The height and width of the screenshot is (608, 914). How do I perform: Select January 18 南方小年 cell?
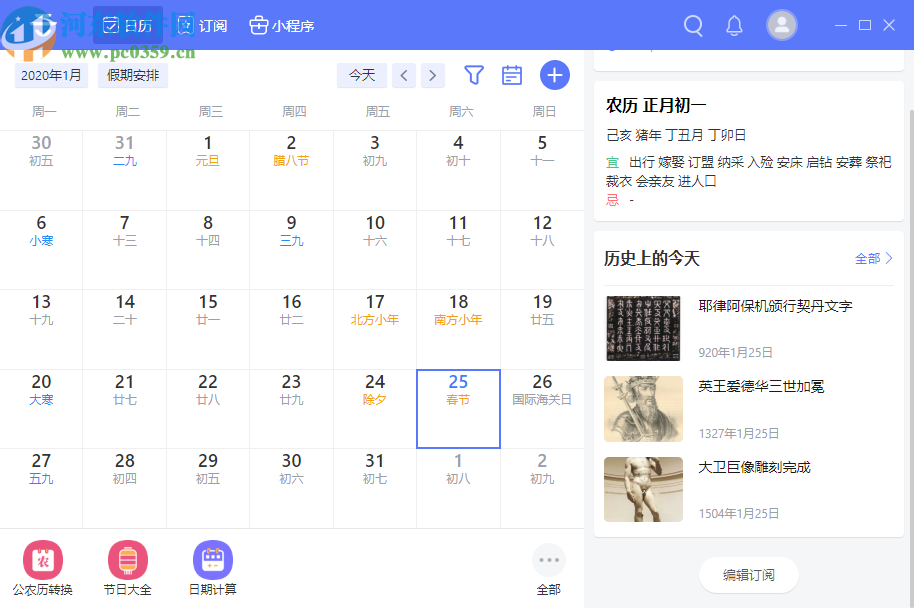click(x=458, y=329)
